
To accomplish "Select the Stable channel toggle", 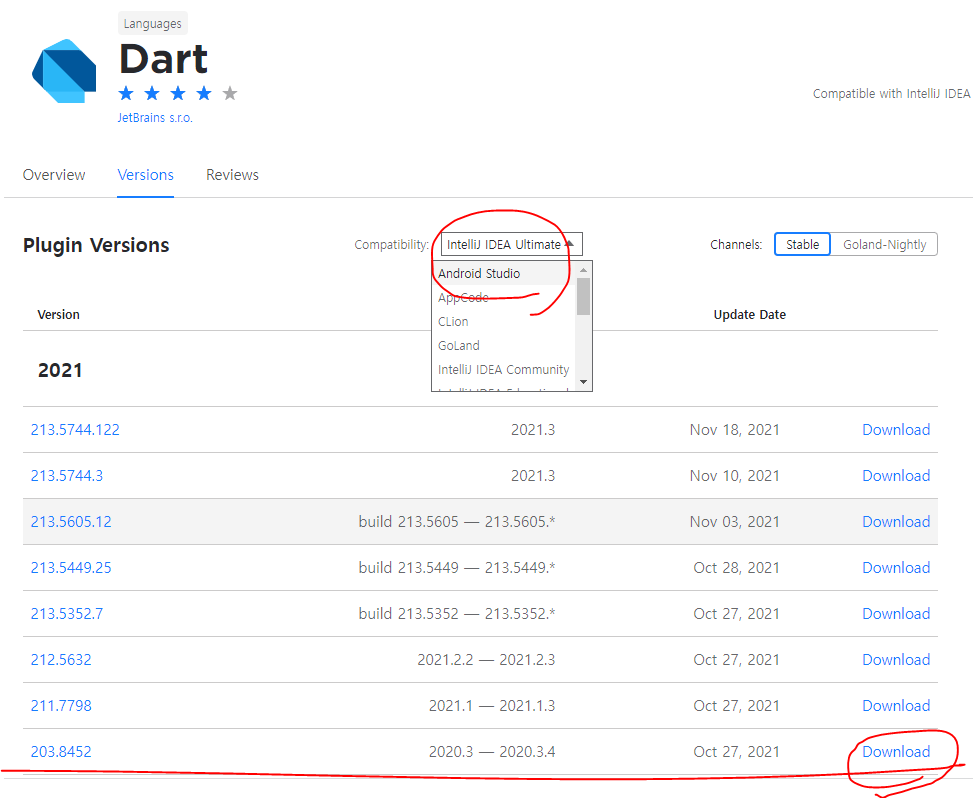I will 802,244.
